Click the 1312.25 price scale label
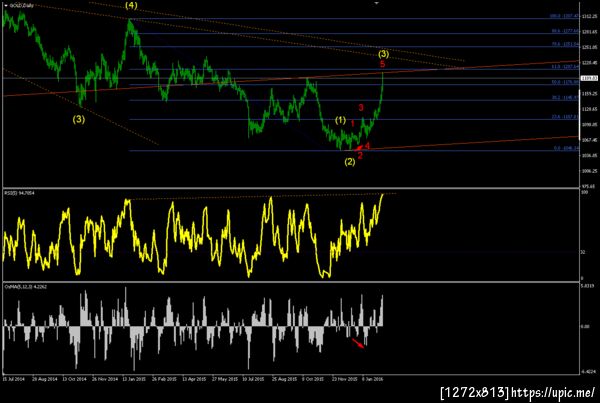Image resolution: width=600 pixels, height=403 pixels. [590, 16]
